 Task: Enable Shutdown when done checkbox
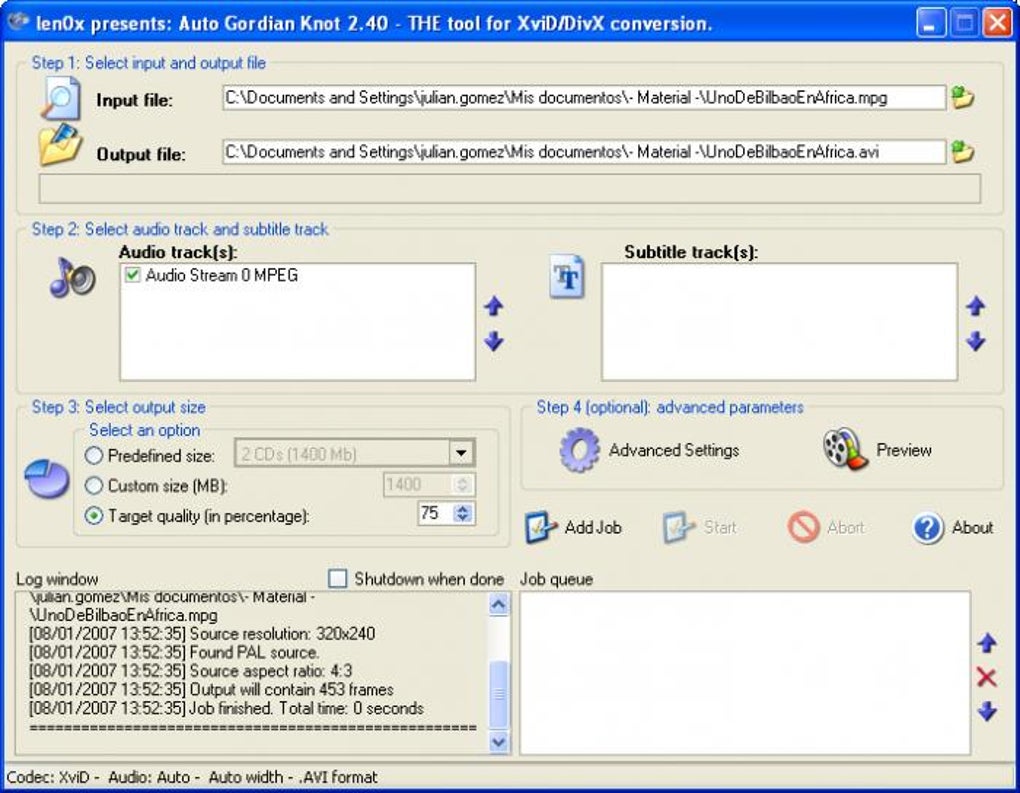click(338, 578)
